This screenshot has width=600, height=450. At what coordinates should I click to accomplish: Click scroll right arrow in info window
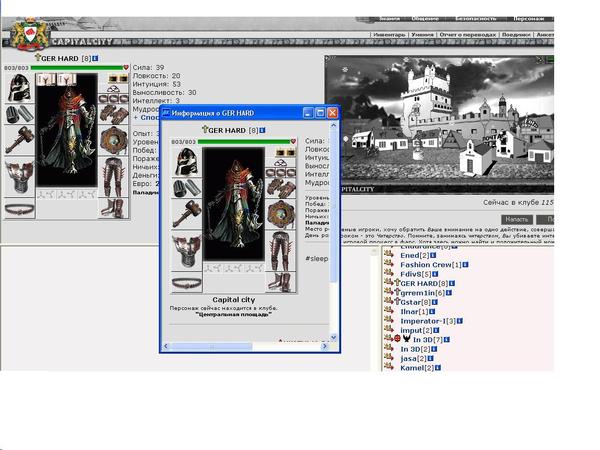(324, 346)
